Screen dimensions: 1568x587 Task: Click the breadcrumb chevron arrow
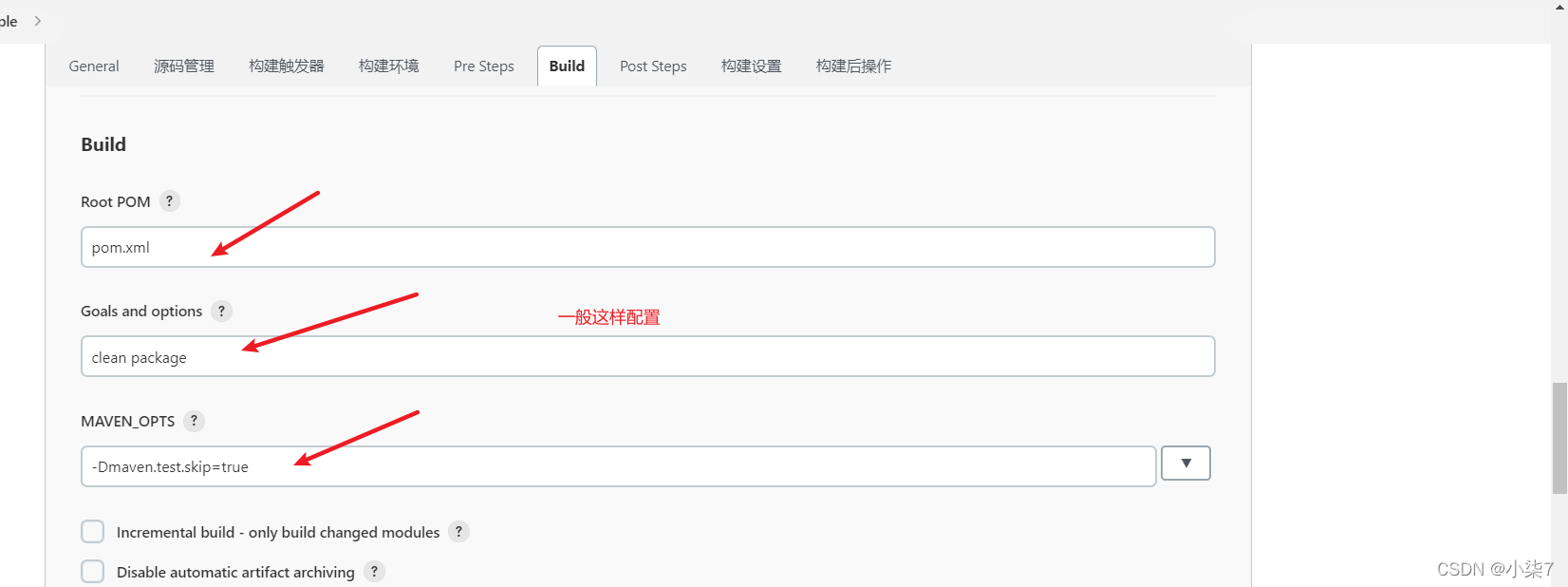(x=38, y=21)
